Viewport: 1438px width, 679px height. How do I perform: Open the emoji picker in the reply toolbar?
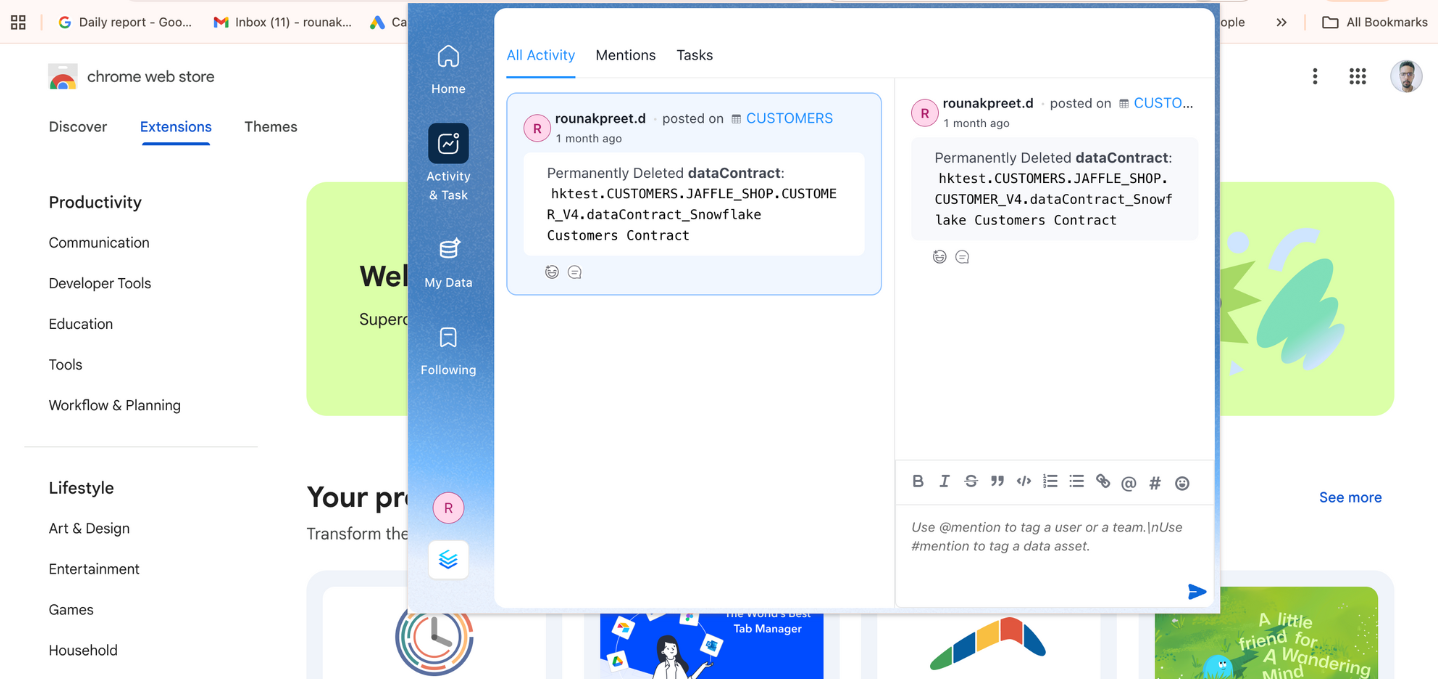[1181, 482]
